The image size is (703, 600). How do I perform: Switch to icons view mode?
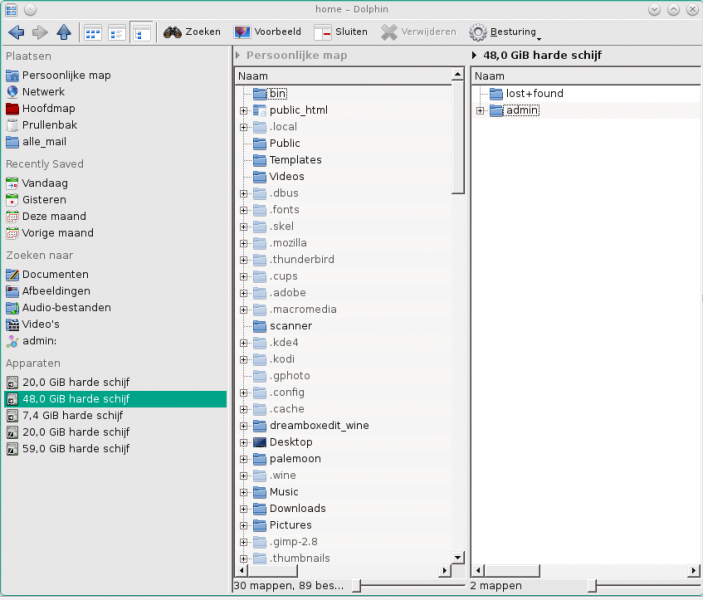[93, 32]
